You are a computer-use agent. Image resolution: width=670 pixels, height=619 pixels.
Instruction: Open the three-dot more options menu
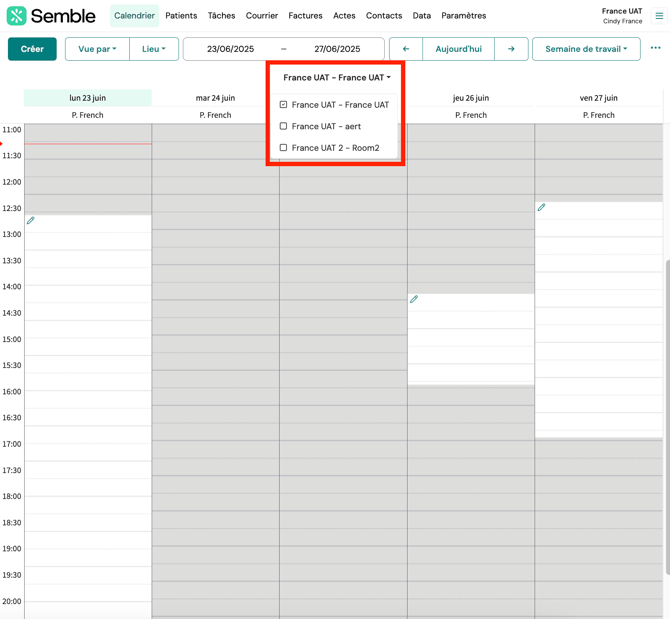[x=655, y=48]
